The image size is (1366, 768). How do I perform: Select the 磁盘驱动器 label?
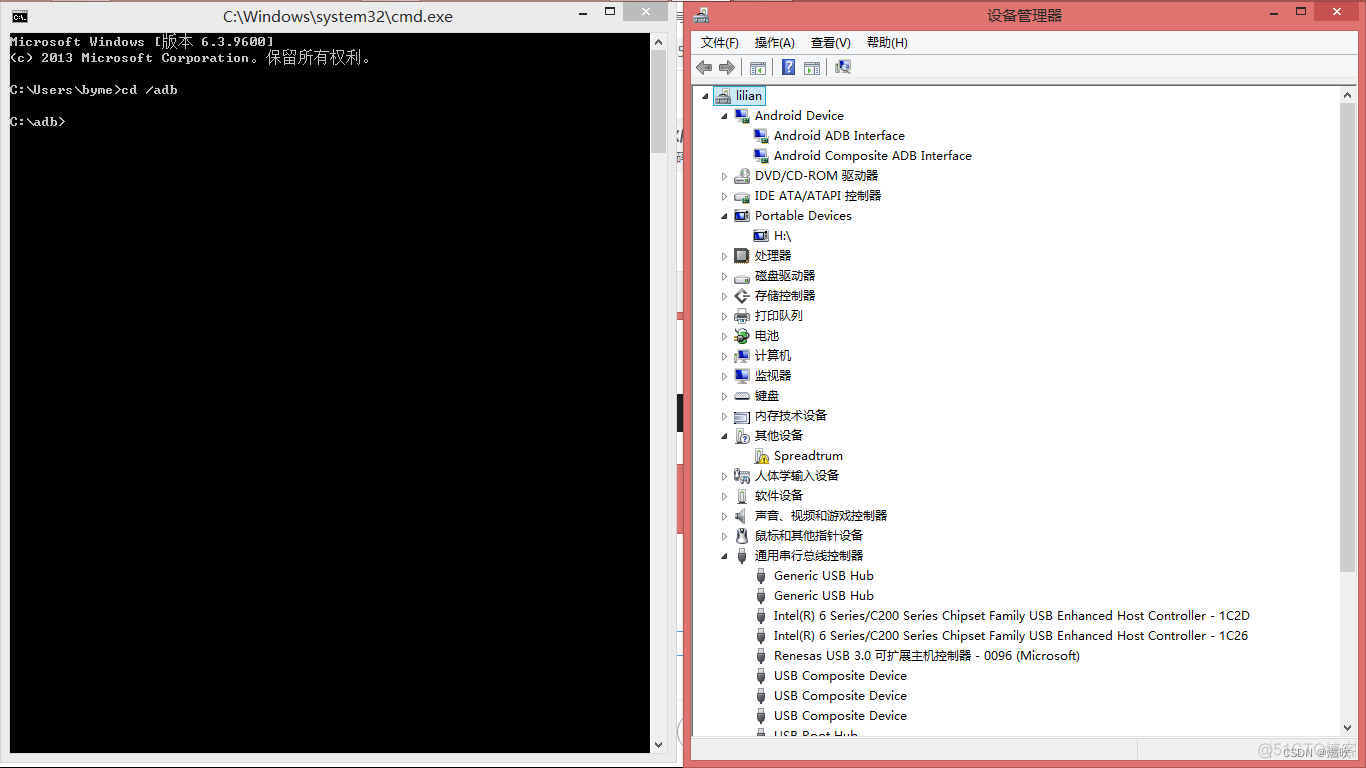point(785,276)
